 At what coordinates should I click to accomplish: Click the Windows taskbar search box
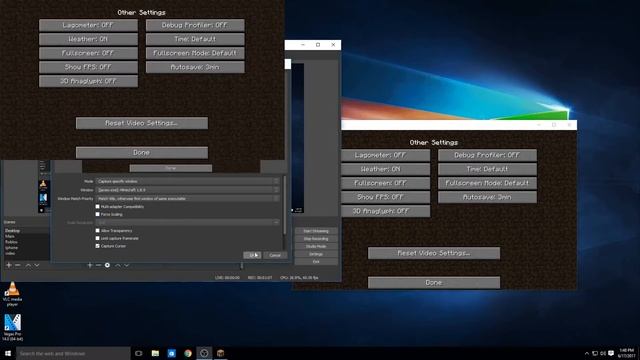tap(73, 353)
